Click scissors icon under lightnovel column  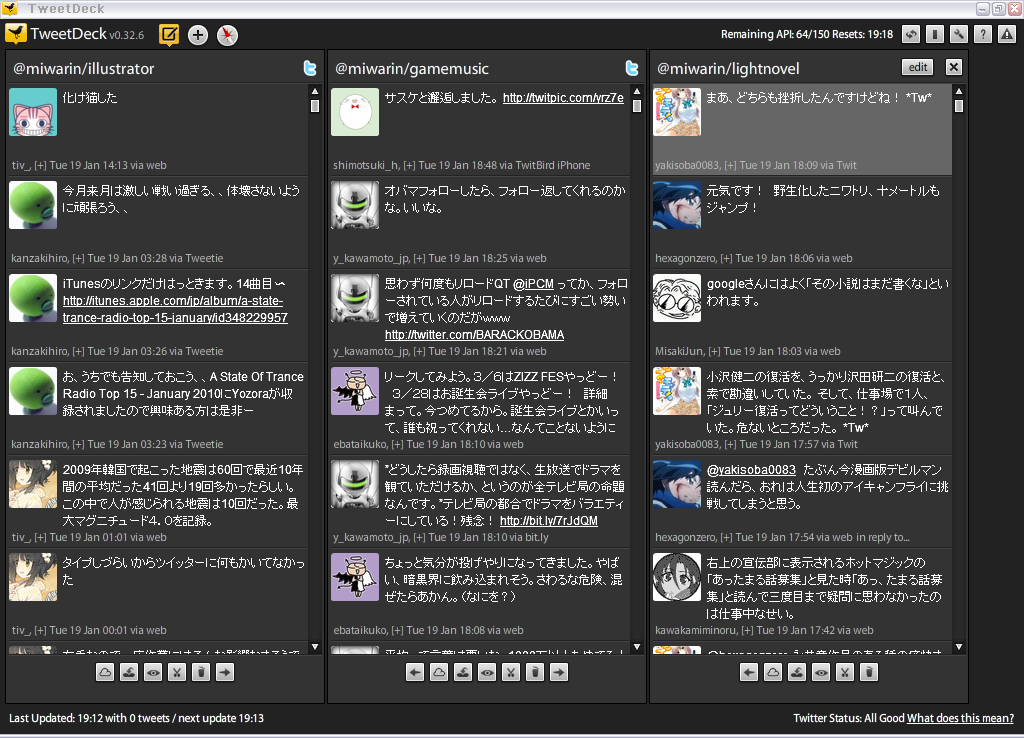click(x=845, y=672)
